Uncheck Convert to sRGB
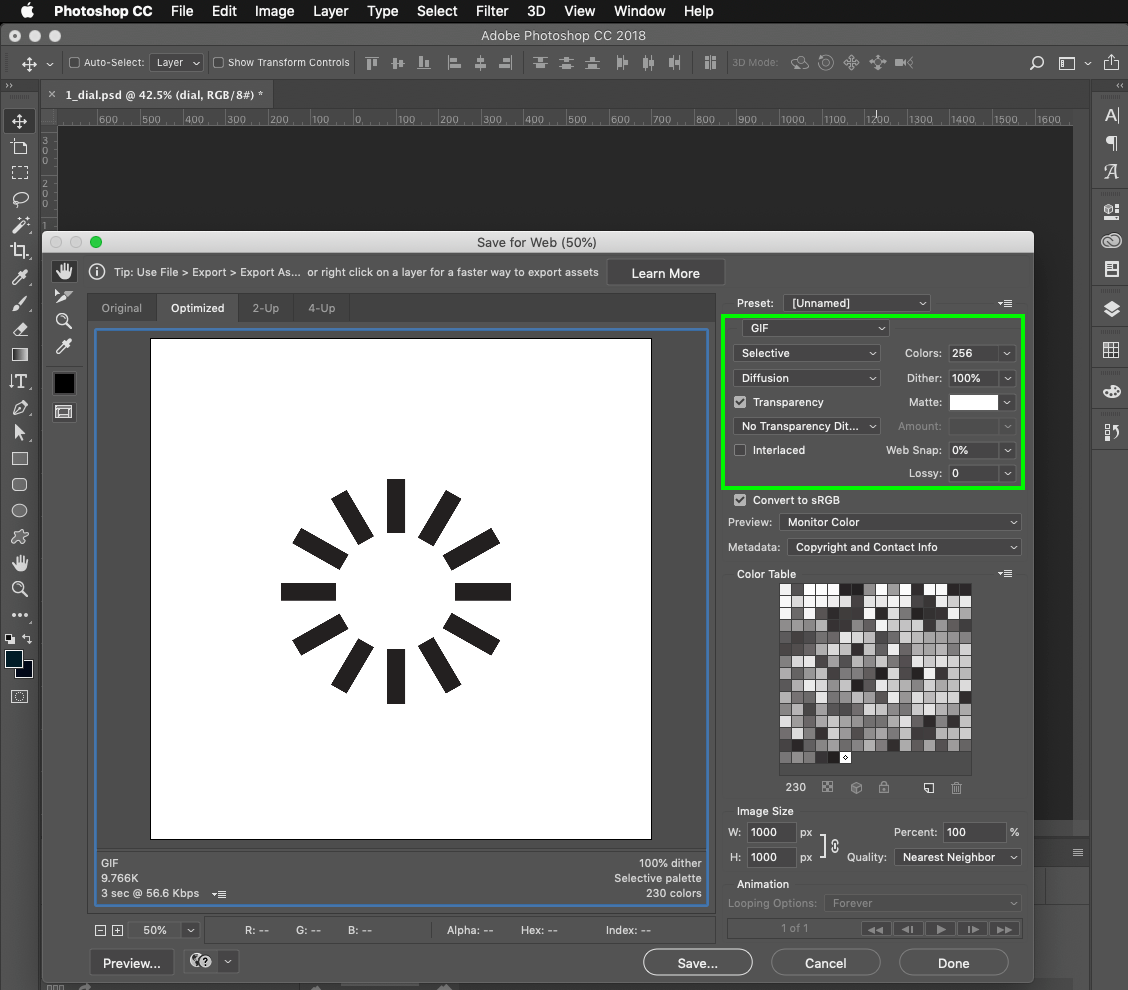1128x990 pixels. pos(740,500)
